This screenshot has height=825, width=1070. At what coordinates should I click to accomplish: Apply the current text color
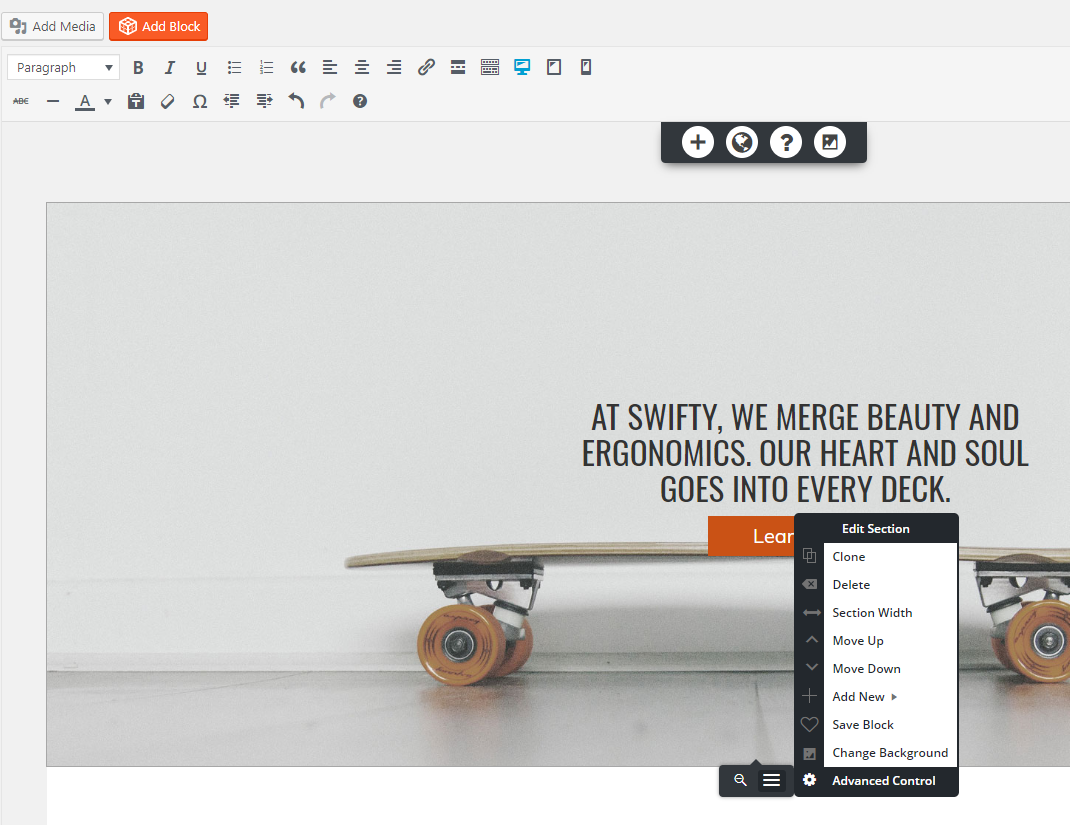[x=85, y=102]
